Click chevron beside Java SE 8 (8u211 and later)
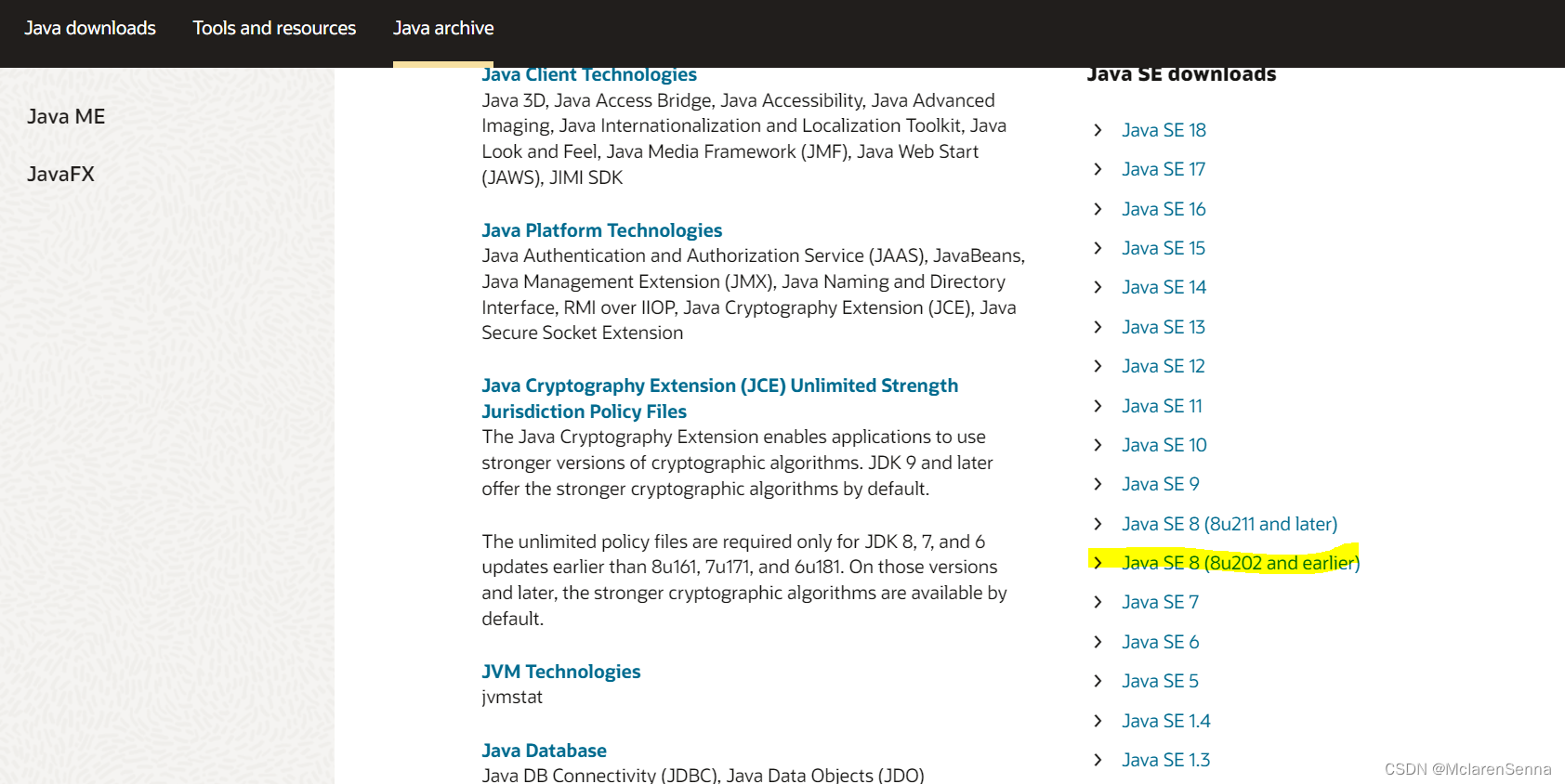Viewport: 1565px width, 784px height. click(x=1098, y=524)
